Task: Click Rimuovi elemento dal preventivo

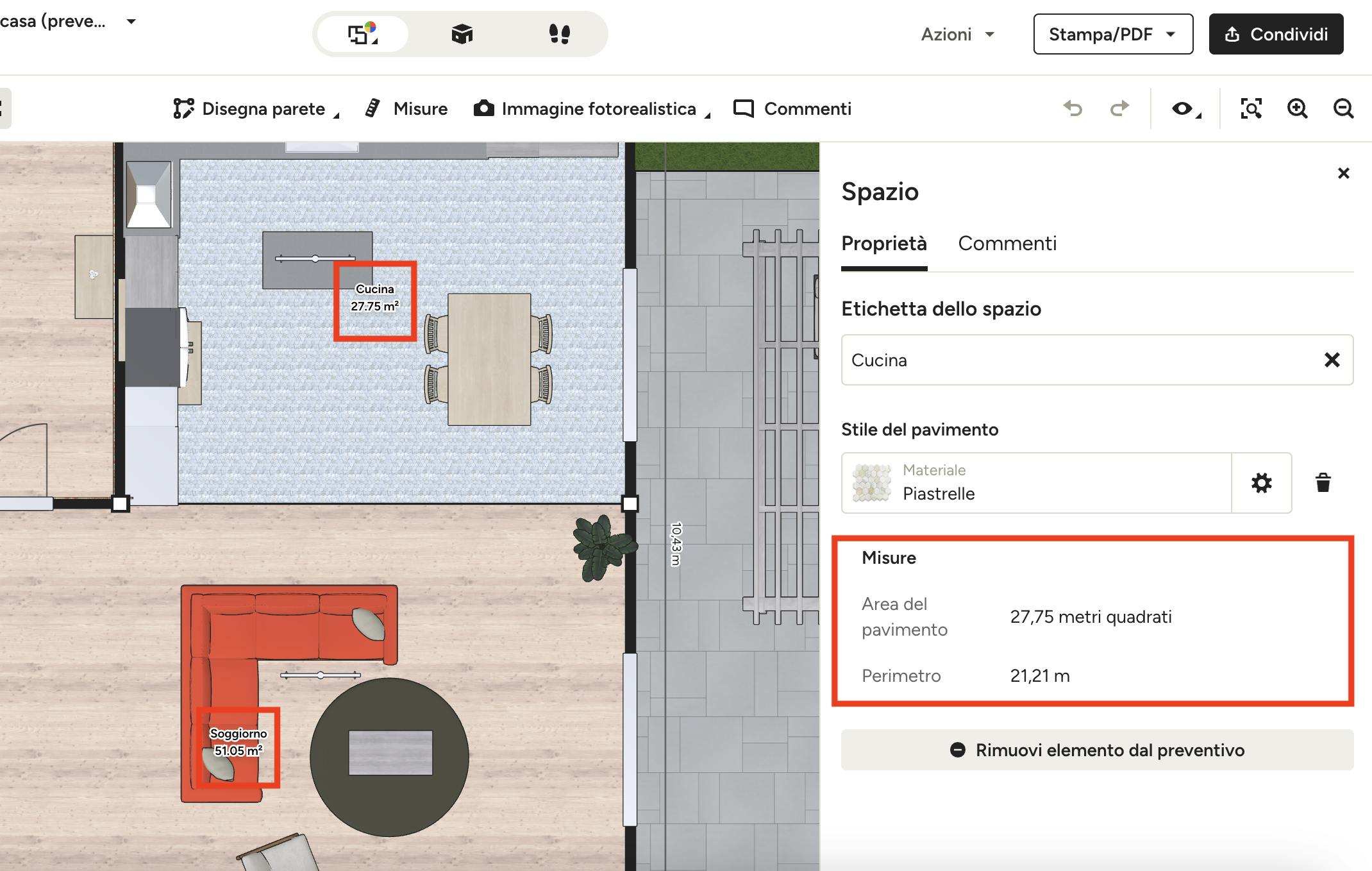Action: pos(1097,750)
